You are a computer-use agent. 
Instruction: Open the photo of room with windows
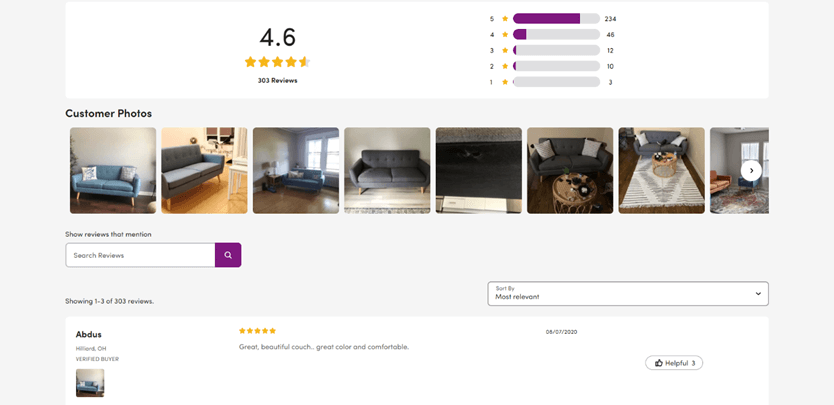[x=296, y=170]
